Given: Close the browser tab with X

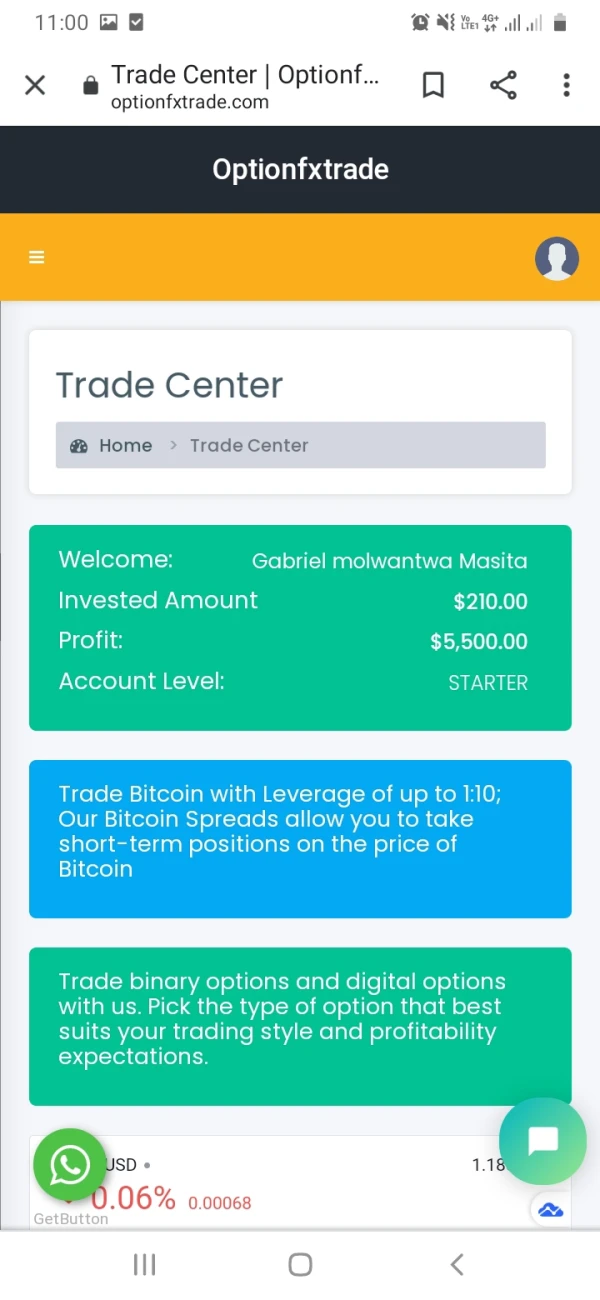Looking at the screenshot, I should point(35,85).
